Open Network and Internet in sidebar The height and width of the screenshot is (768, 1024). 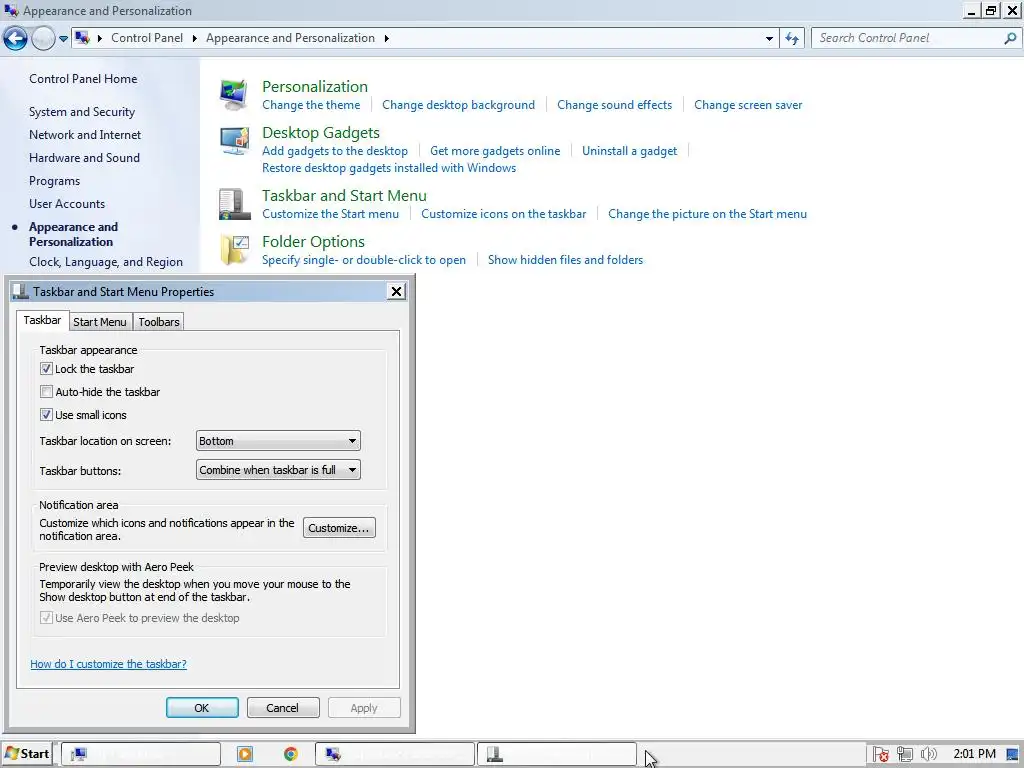click(85, 135)
